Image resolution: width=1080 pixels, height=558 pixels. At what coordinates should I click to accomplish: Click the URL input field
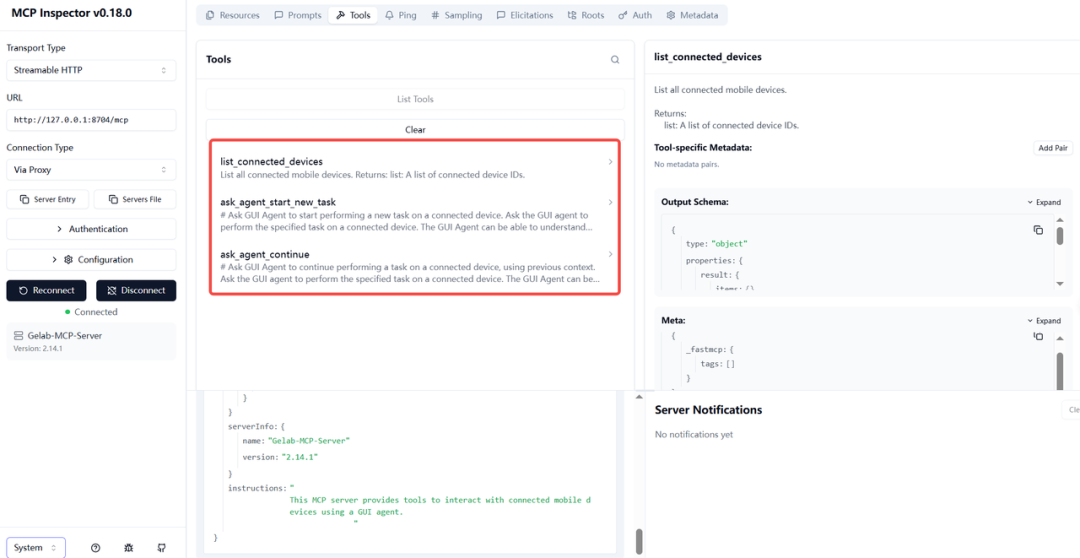91,120
